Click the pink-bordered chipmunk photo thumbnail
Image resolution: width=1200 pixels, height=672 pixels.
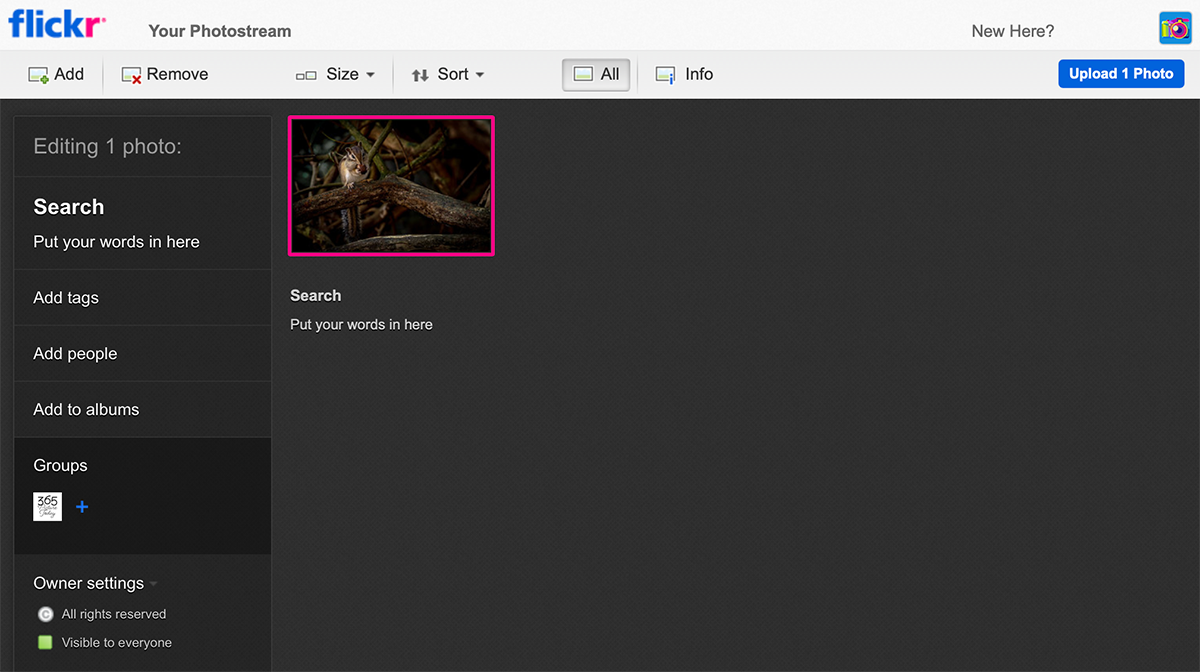(x=391, y=185)
